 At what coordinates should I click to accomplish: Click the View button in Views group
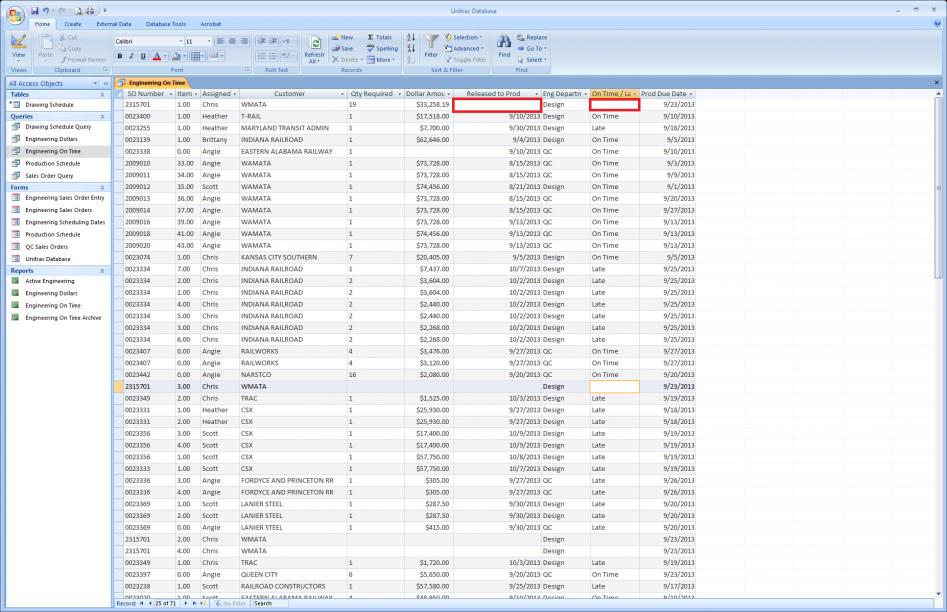[18, 48]
